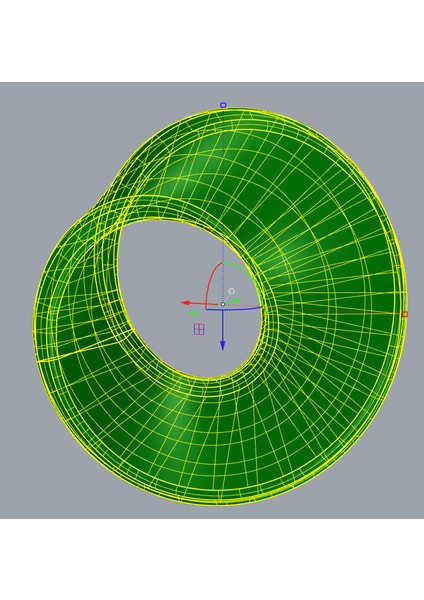Click the blue-red planar mover grid icon

[199, 329]
